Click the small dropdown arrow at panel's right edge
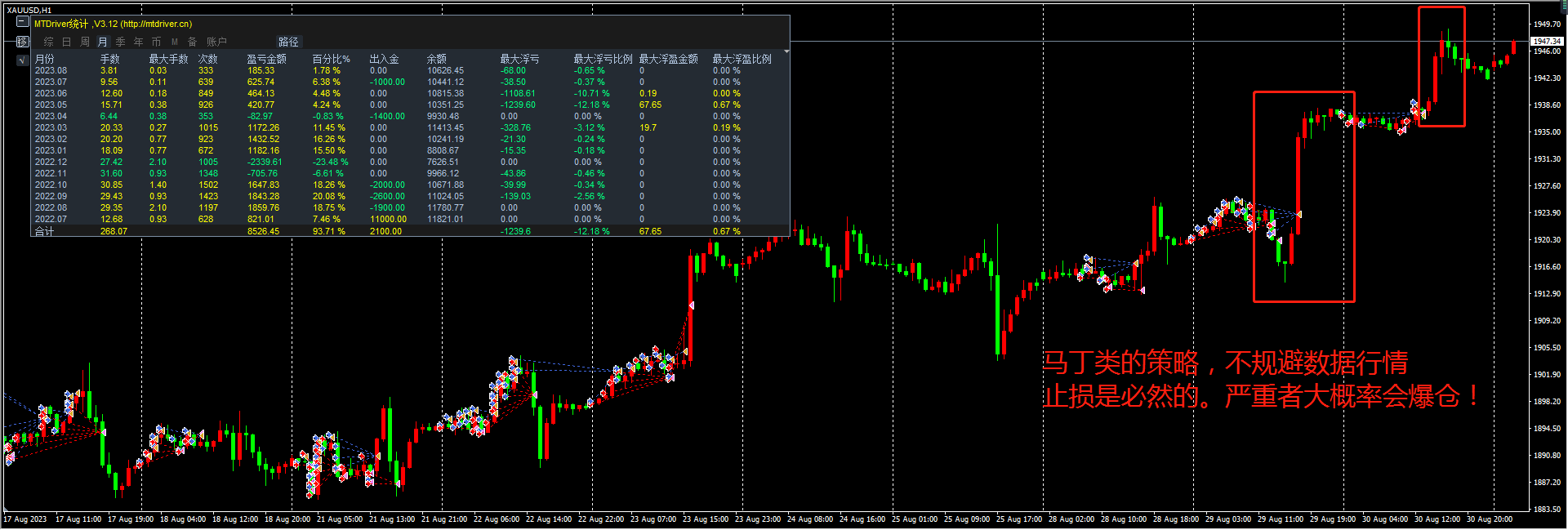This screenshot has height=530, width=1568. [786, 51]
